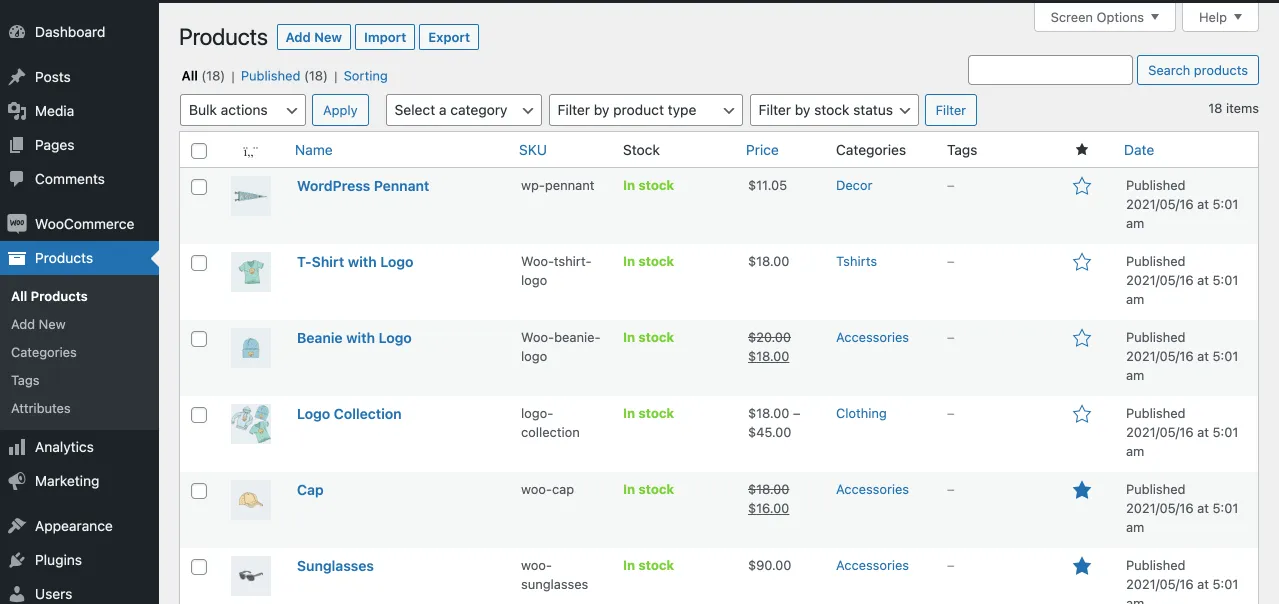Viewport: 1279px width, 604px height.
Task: Toggle featured star for Logo Collection
Action: click(1082, 414)
